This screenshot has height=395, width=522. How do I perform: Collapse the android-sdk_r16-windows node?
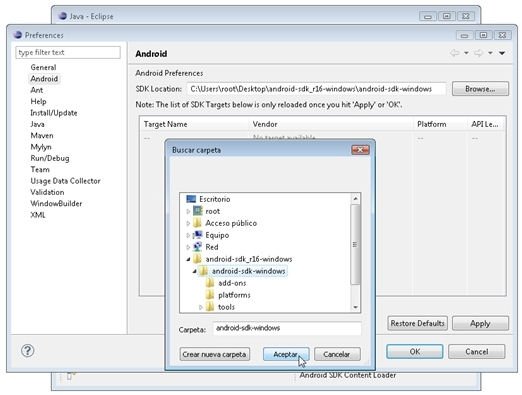point(188,259)
